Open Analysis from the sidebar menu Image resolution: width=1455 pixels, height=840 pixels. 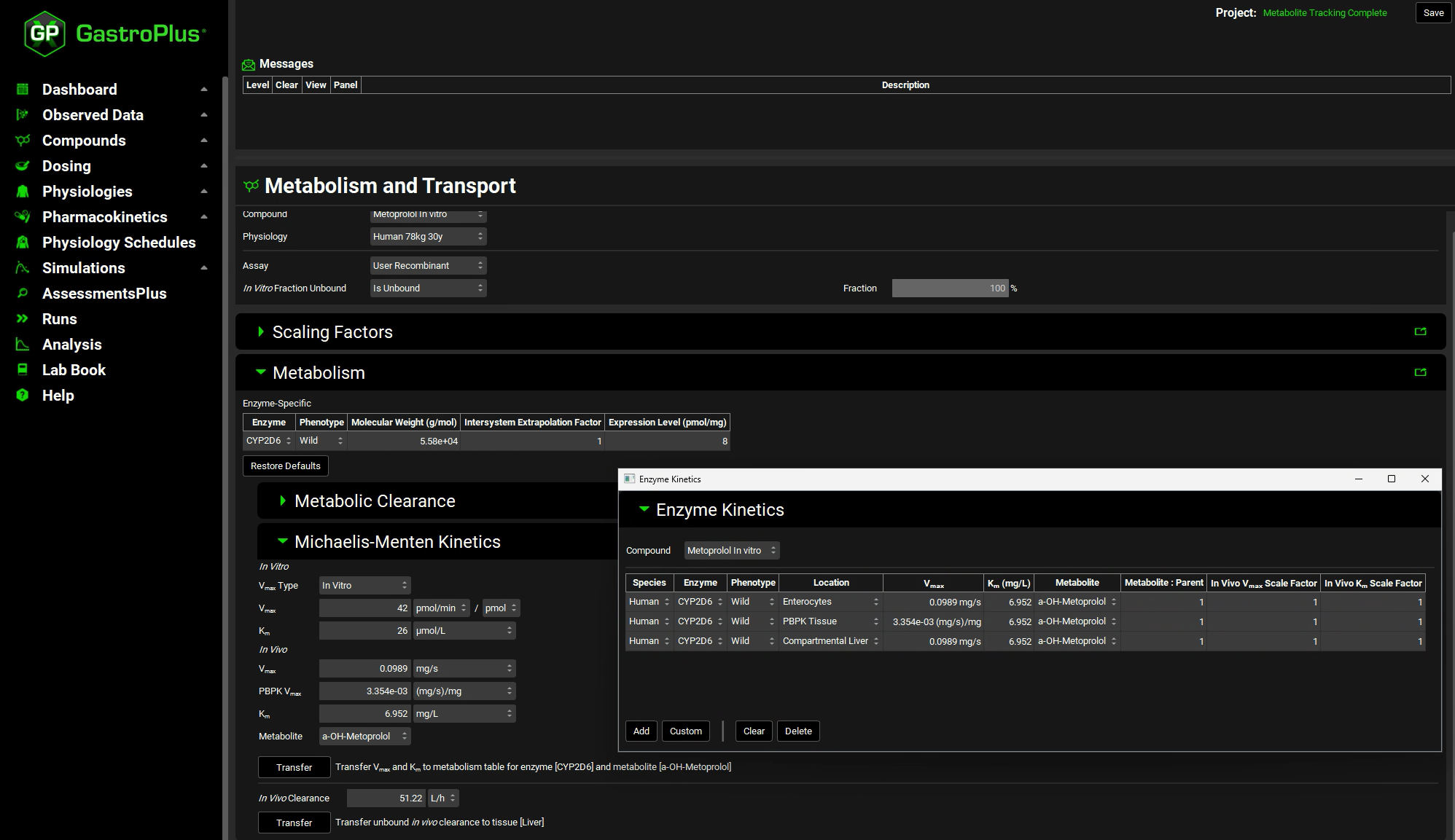(71, 345)
